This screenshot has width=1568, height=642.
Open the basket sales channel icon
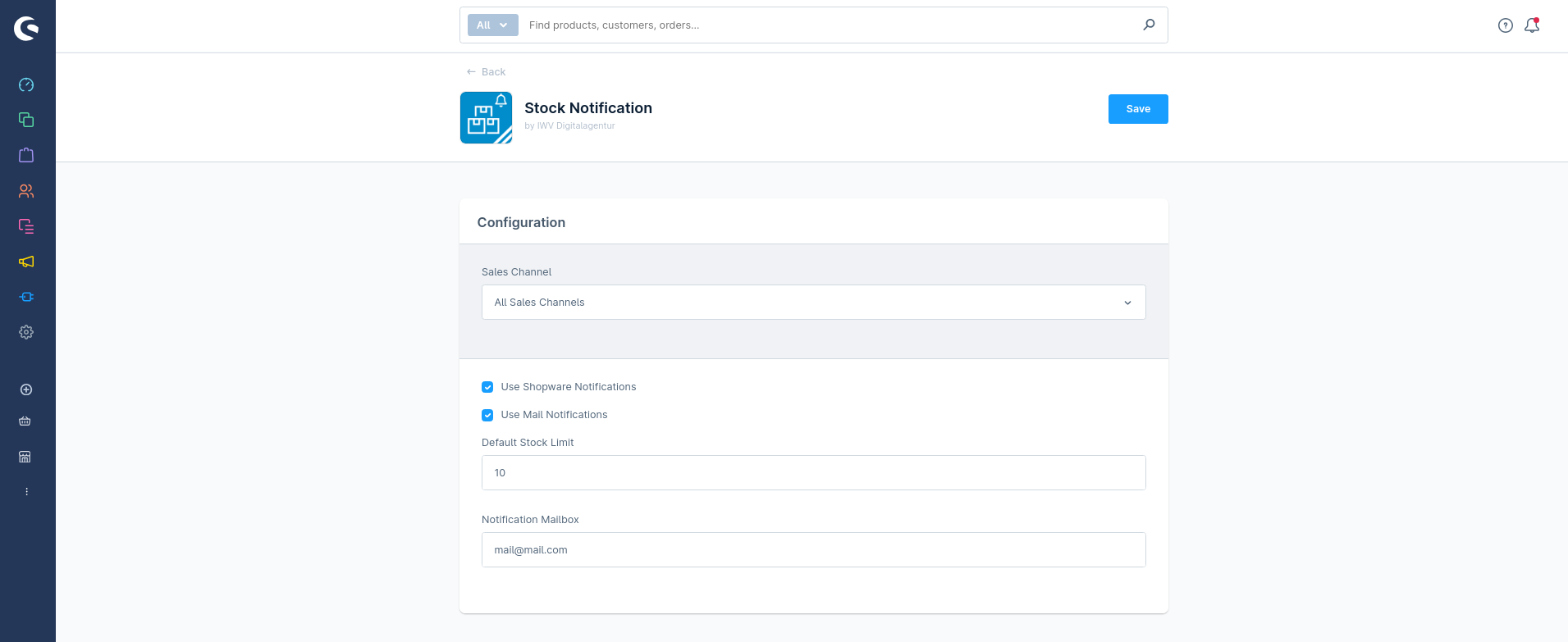(x=25, y=421)
